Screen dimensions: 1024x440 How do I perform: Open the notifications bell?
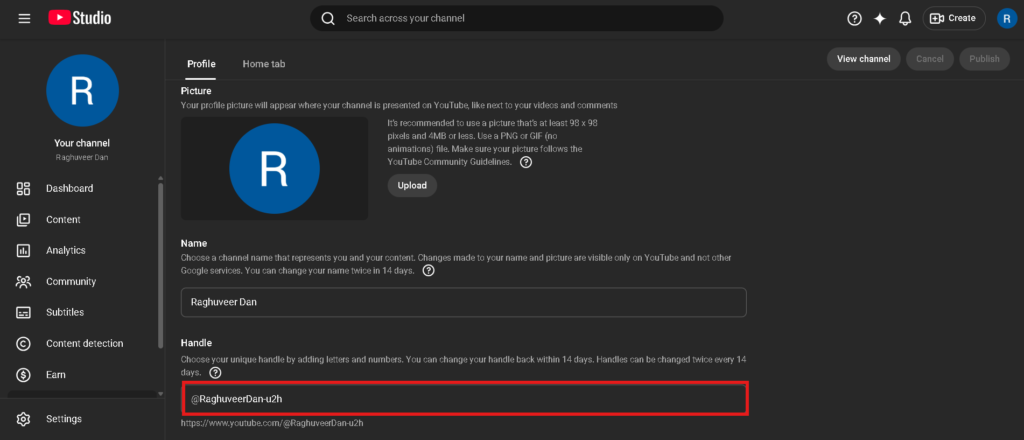[905, 19]
